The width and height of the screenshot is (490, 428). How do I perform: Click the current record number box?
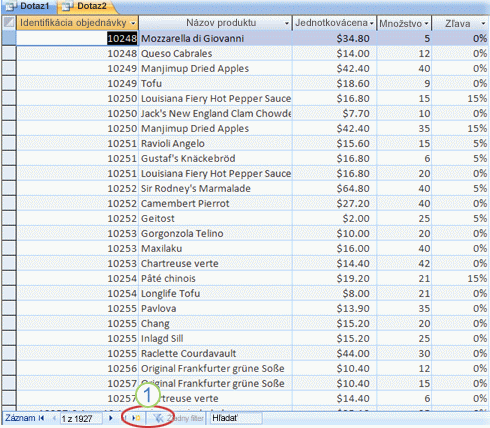(81, 418)
